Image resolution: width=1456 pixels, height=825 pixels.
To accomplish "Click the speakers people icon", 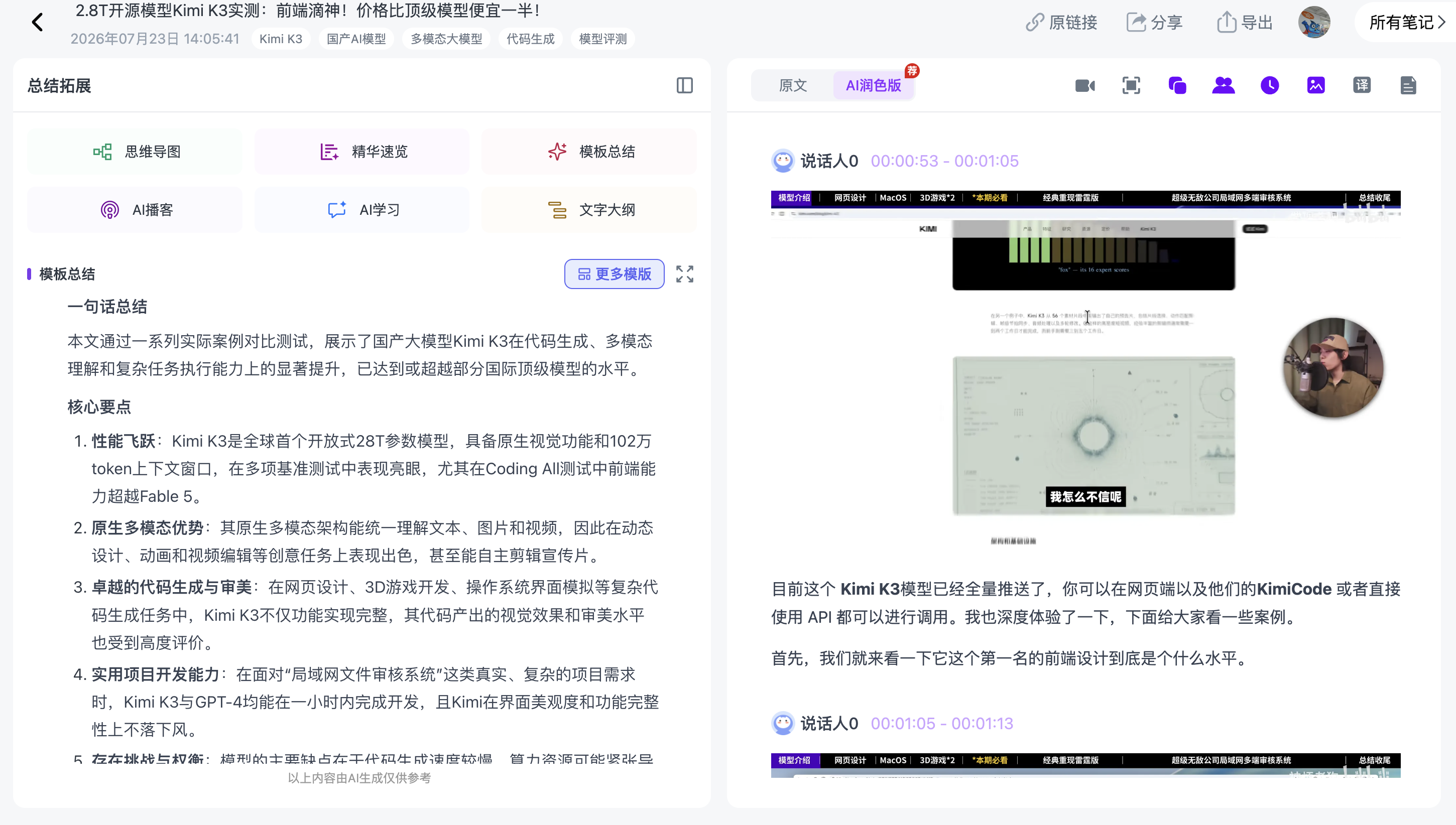I will pos(1223,85).
